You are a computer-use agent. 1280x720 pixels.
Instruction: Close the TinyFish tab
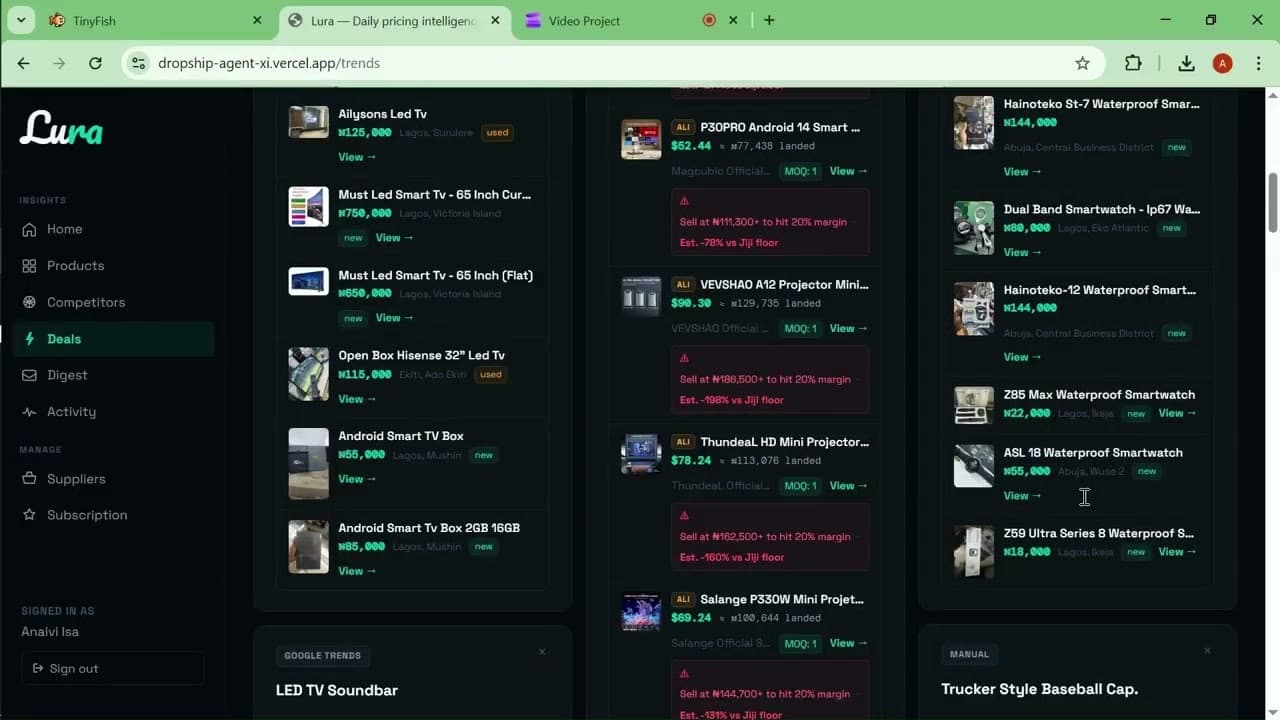point(257,20)
